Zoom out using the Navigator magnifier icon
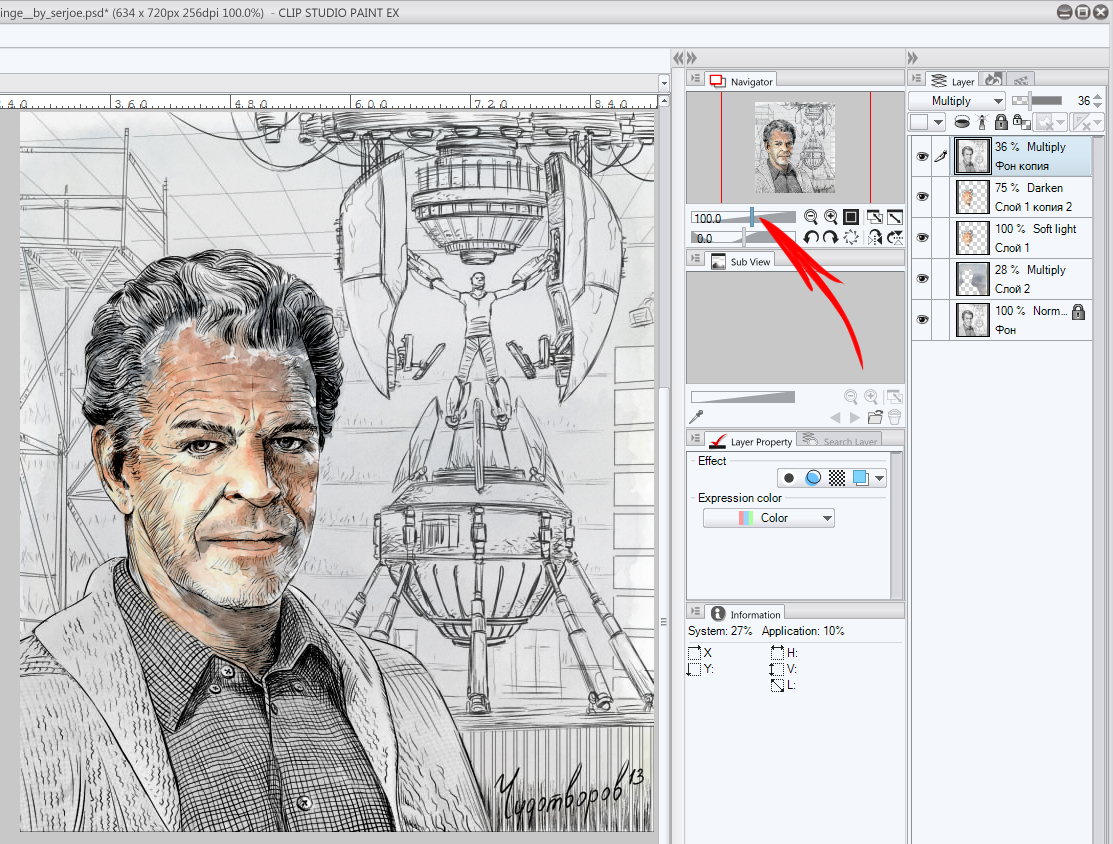The height and width of the screenshot is (844, 1113). [x=811, y=217]
